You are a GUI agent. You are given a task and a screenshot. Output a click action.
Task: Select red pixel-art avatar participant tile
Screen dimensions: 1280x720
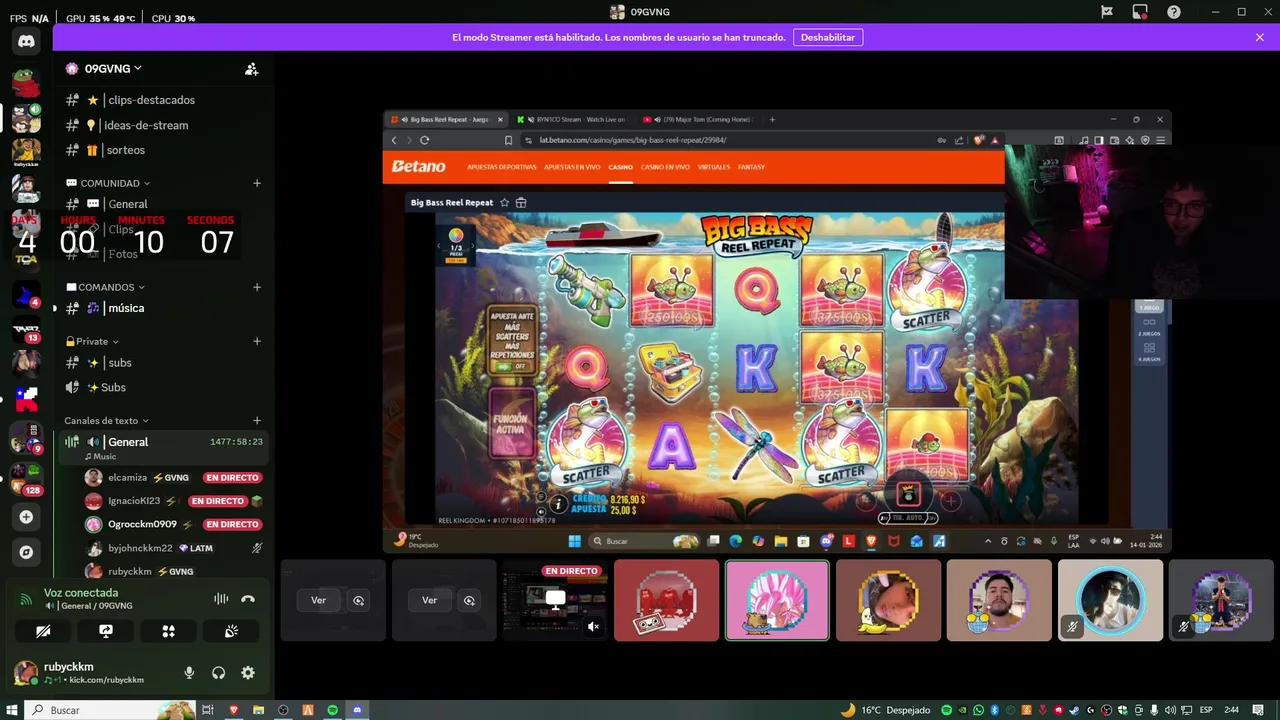666,600
